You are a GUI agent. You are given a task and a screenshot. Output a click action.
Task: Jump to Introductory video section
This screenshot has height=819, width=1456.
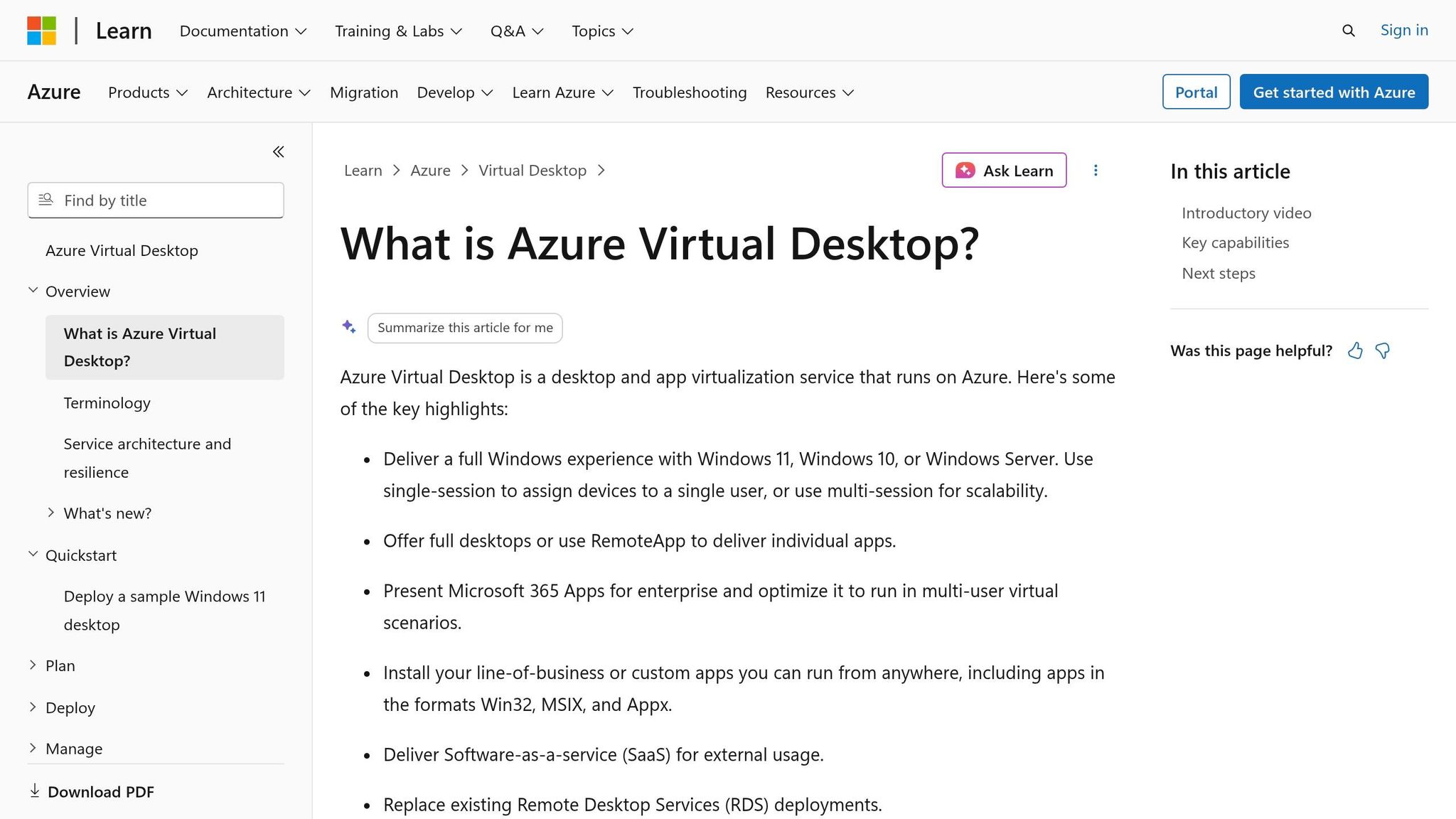(x=1246, y=213)
